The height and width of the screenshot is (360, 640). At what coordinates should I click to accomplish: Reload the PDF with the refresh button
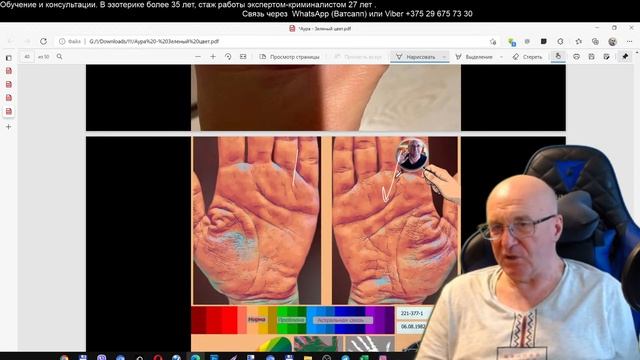[x=43, y=41]
